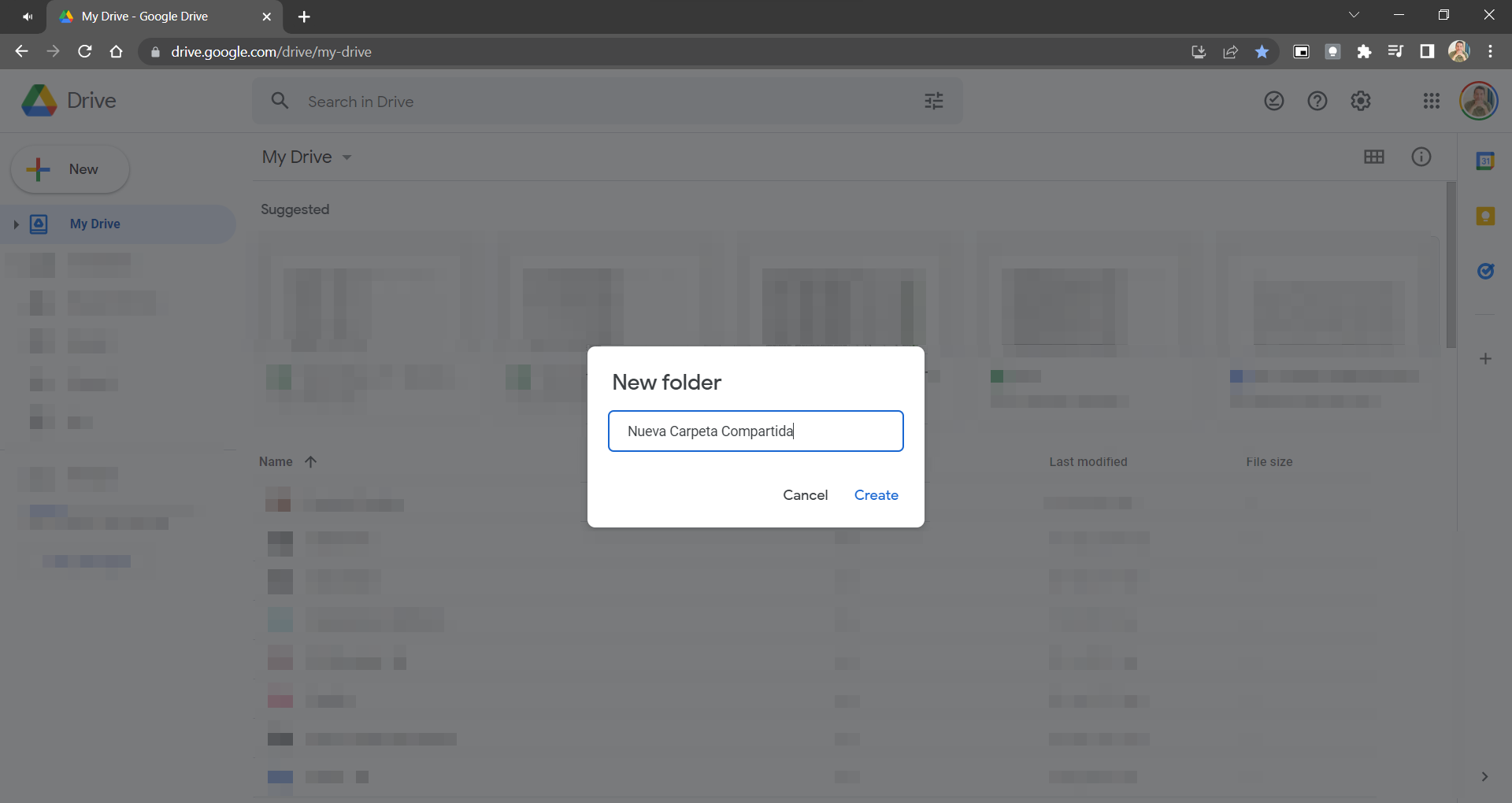Select the My Drive - Google Drive tab
Image resolution: width=1512 pixels, height=803 pixels.
coord(164,17)
